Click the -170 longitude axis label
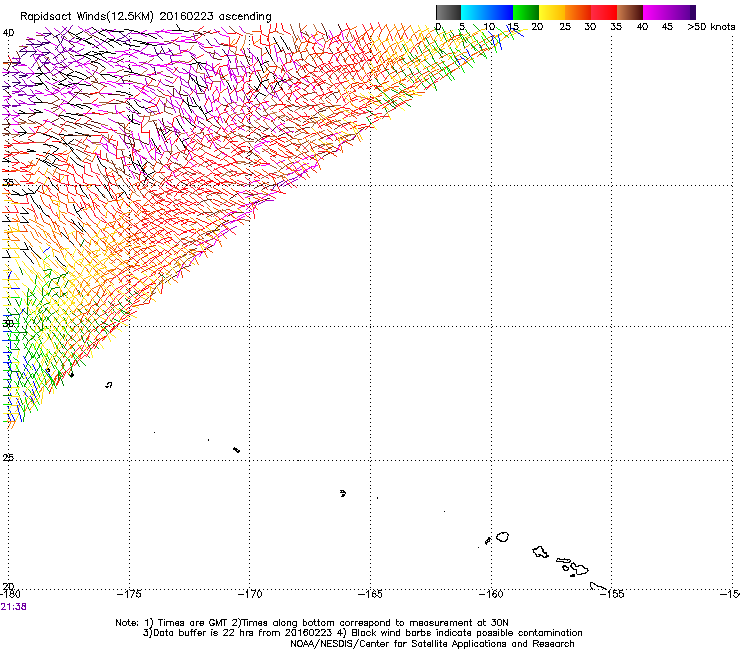 coord(249,594)
